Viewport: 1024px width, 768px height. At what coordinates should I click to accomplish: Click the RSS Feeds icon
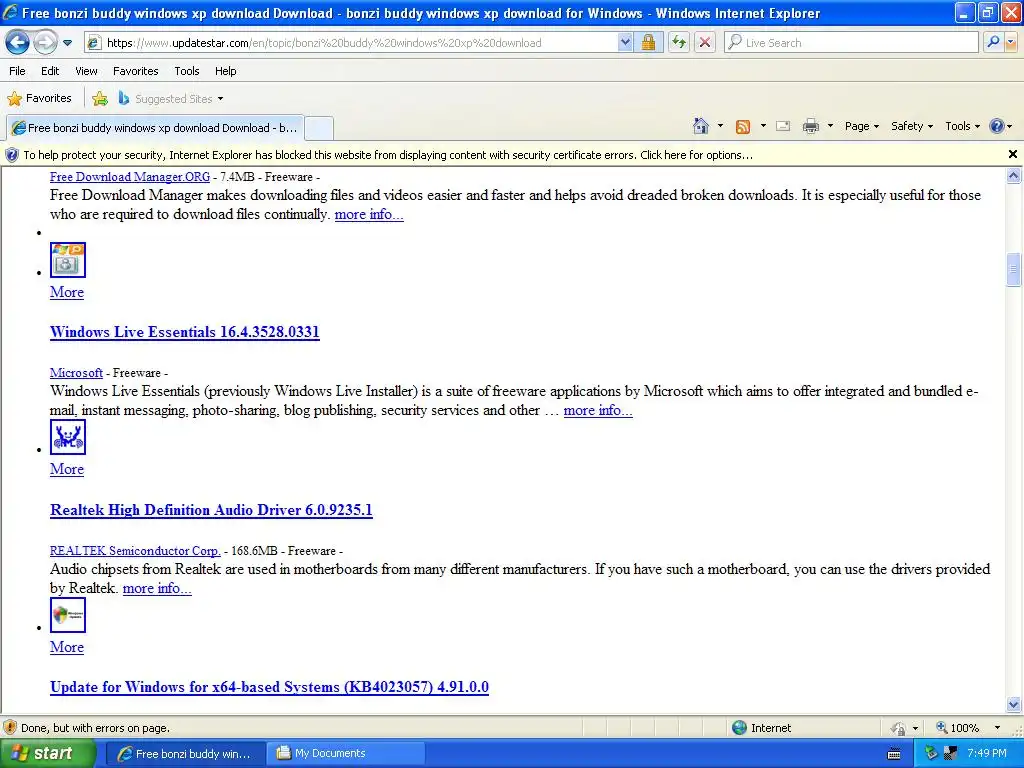(743, 127)
